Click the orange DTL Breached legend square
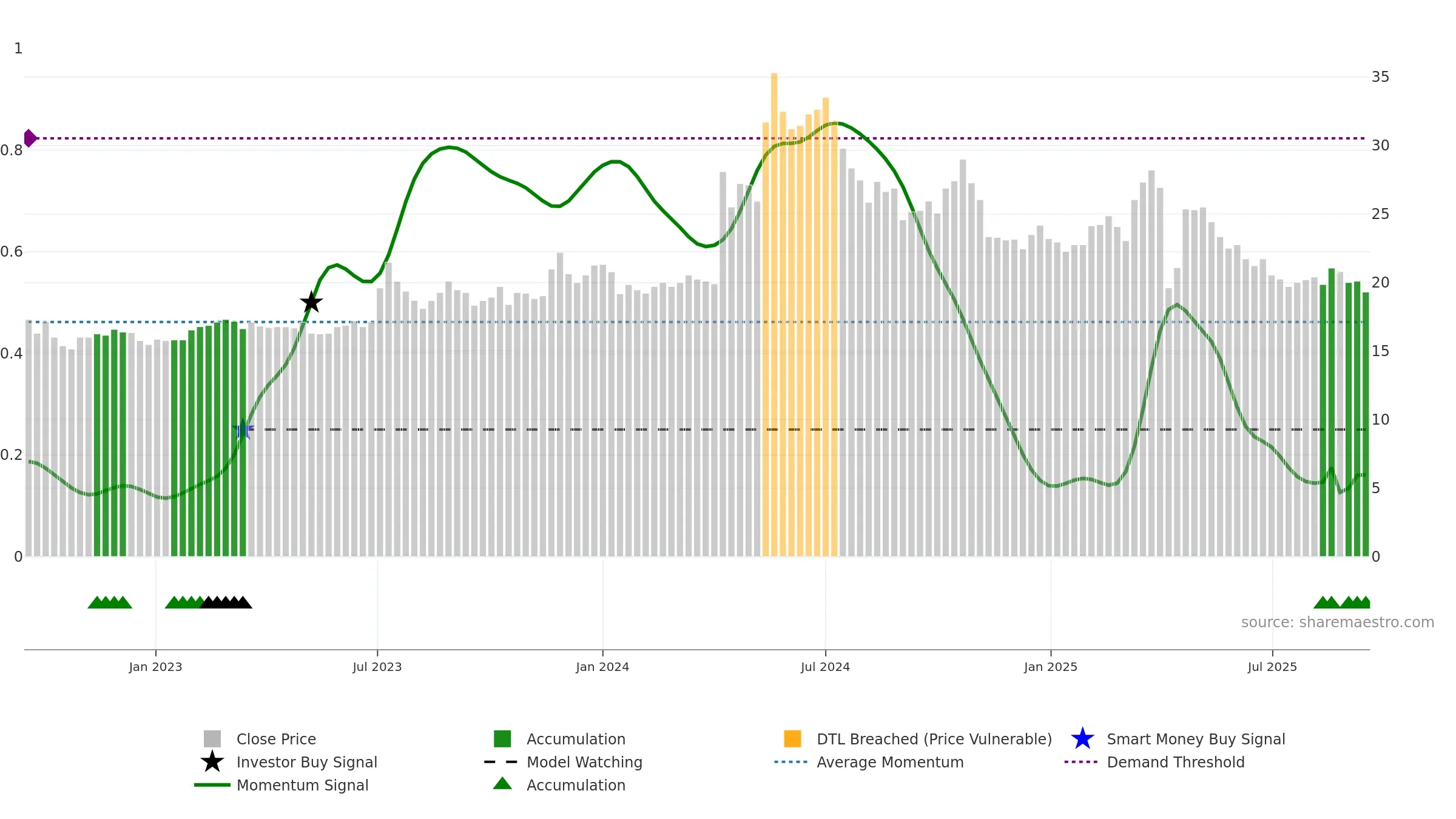 [x=792, y=739]
